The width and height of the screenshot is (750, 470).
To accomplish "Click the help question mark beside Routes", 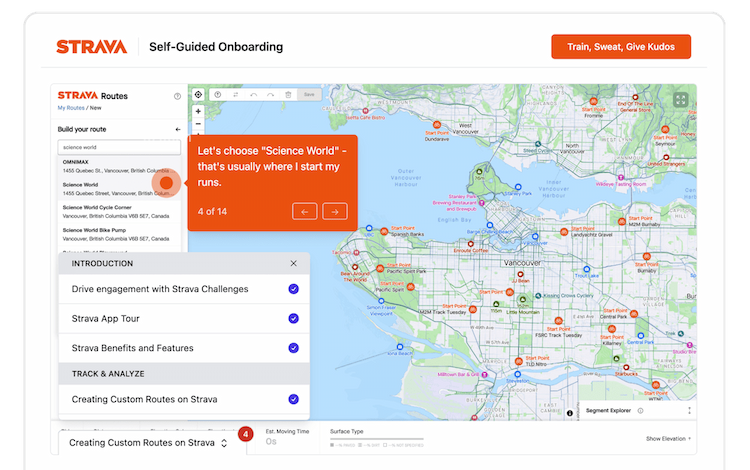I will pos(177,97).
